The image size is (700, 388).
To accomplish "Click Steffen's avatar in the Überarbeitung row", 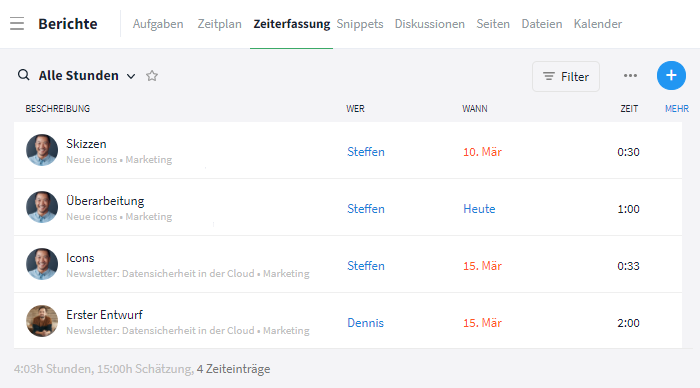I will [42, 207].
